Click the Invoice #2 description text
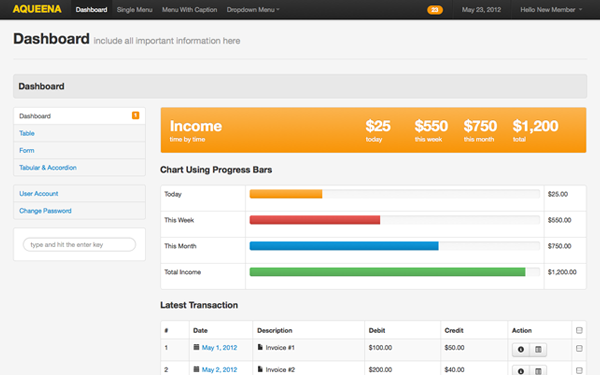 [280, 370]
